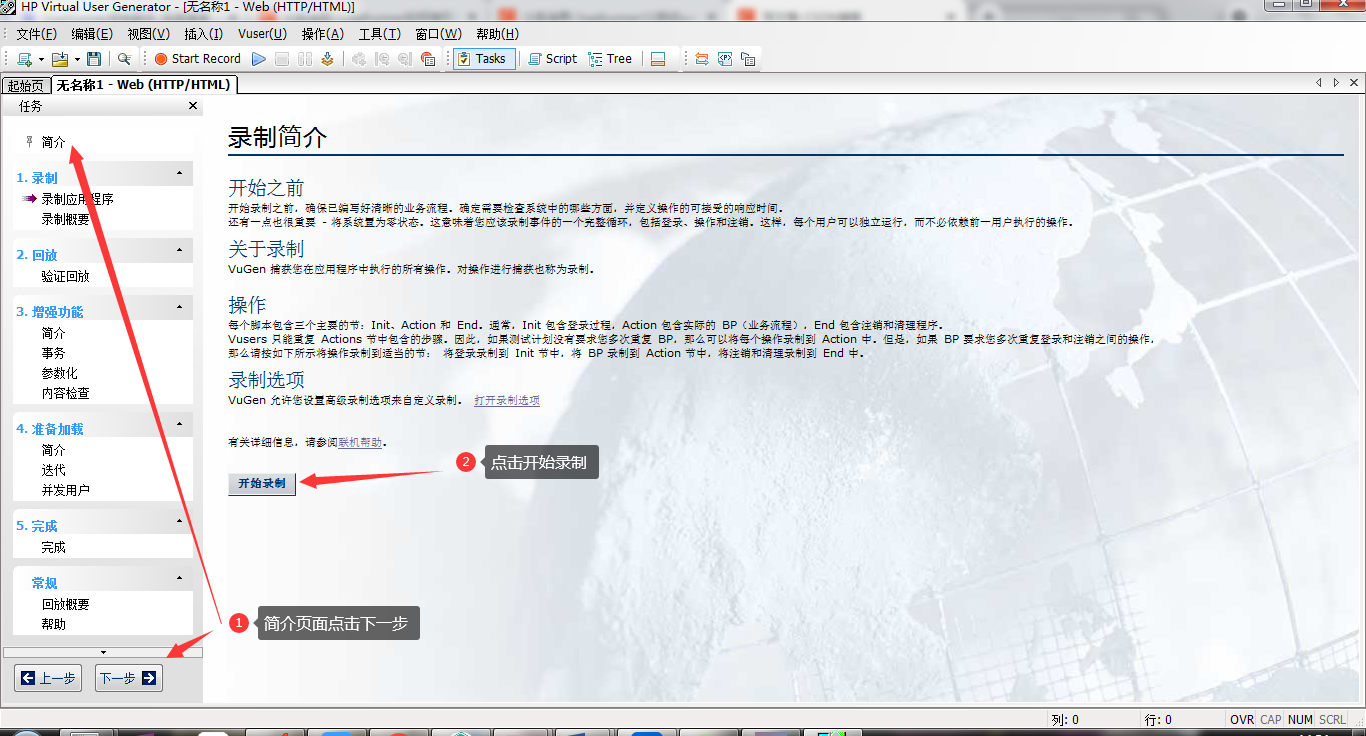Select 迭代 under 准备加载
1366x736 pixels.
click(53, 470)
